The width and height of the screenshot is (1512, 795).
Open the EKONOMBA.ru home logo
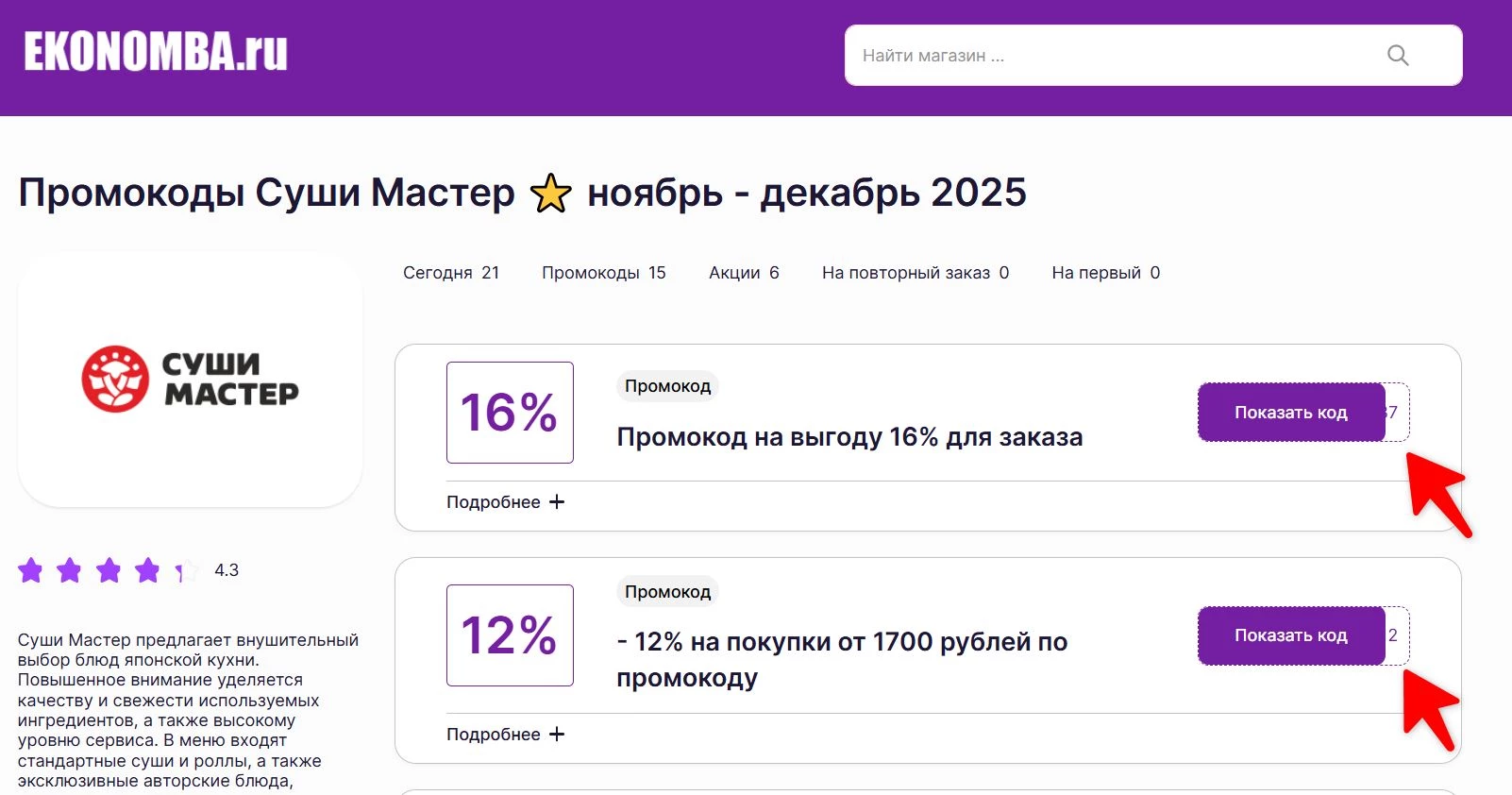[x=156, y=51]
